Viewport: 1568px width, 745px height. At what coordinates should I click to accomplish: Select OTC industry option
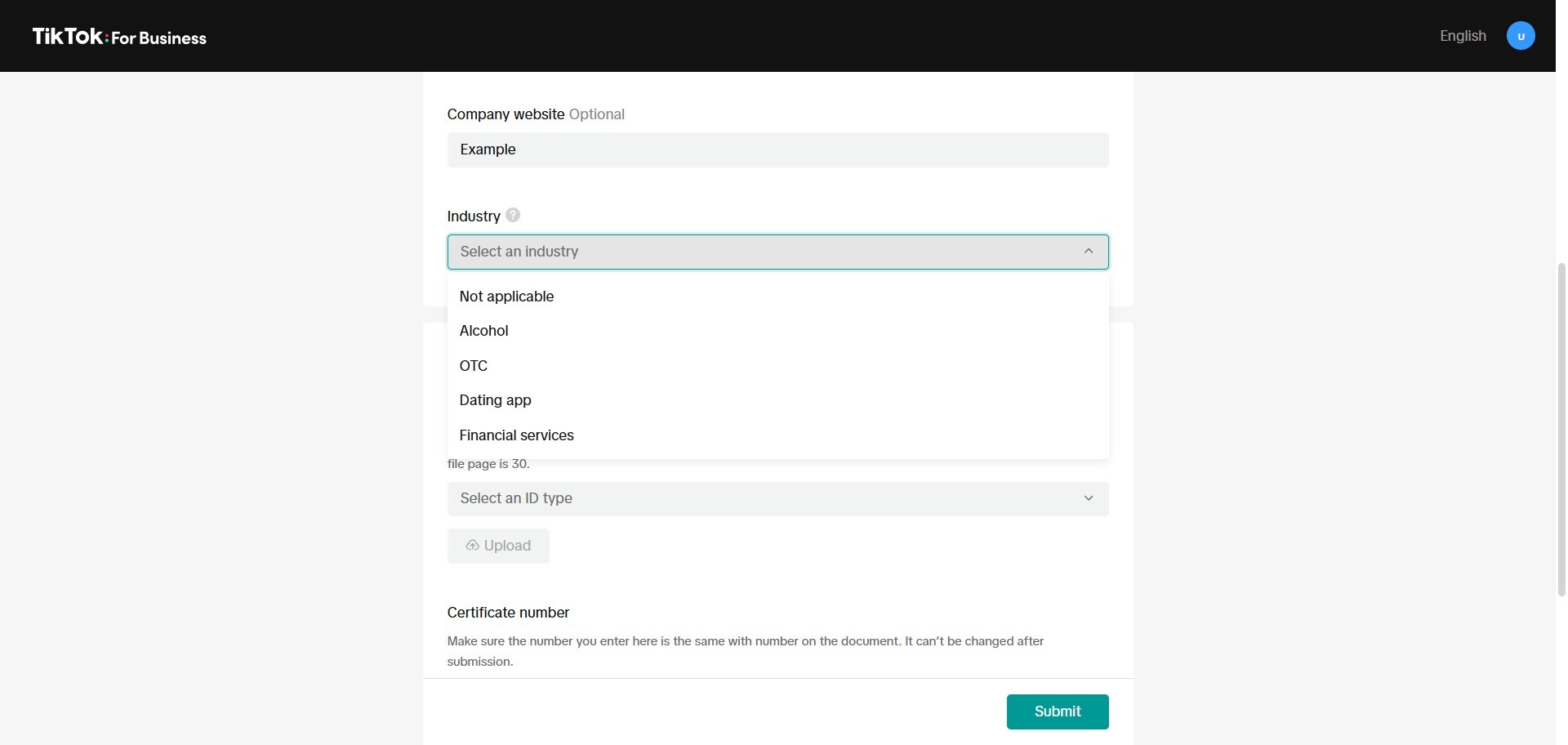coord(474,366)
